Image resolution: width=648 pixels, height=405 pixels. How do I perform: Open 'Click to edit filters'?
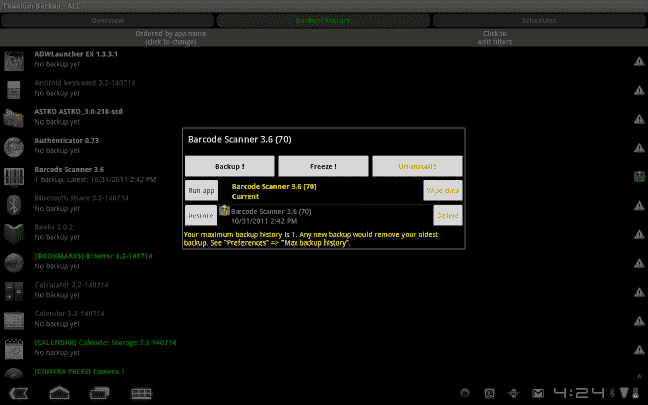pyautogui.click(x=495, y=38)
